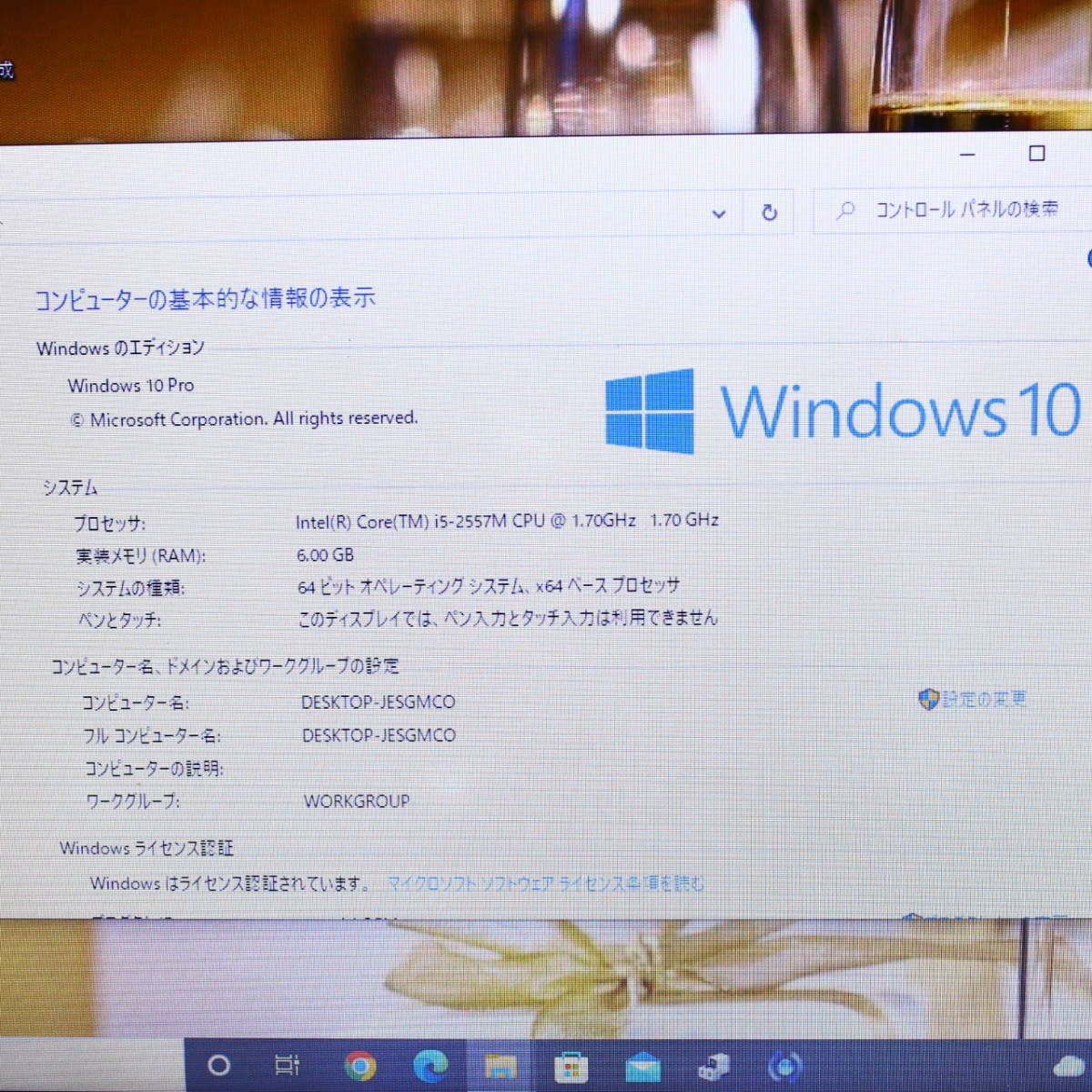This screenshot has height=1092, width=1092.
Task: Click the ワークグループ label
Action: (133, 801)
